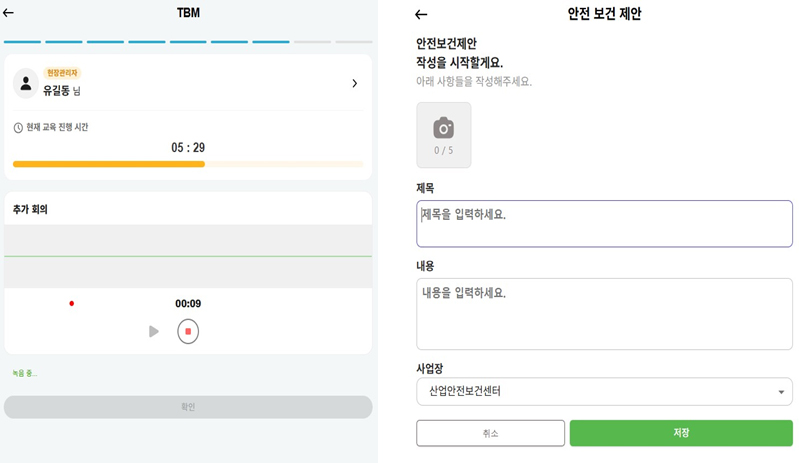Stop the recording with the stop button
799x463 pixels.
pyautogui.click(x=188, y=331)
